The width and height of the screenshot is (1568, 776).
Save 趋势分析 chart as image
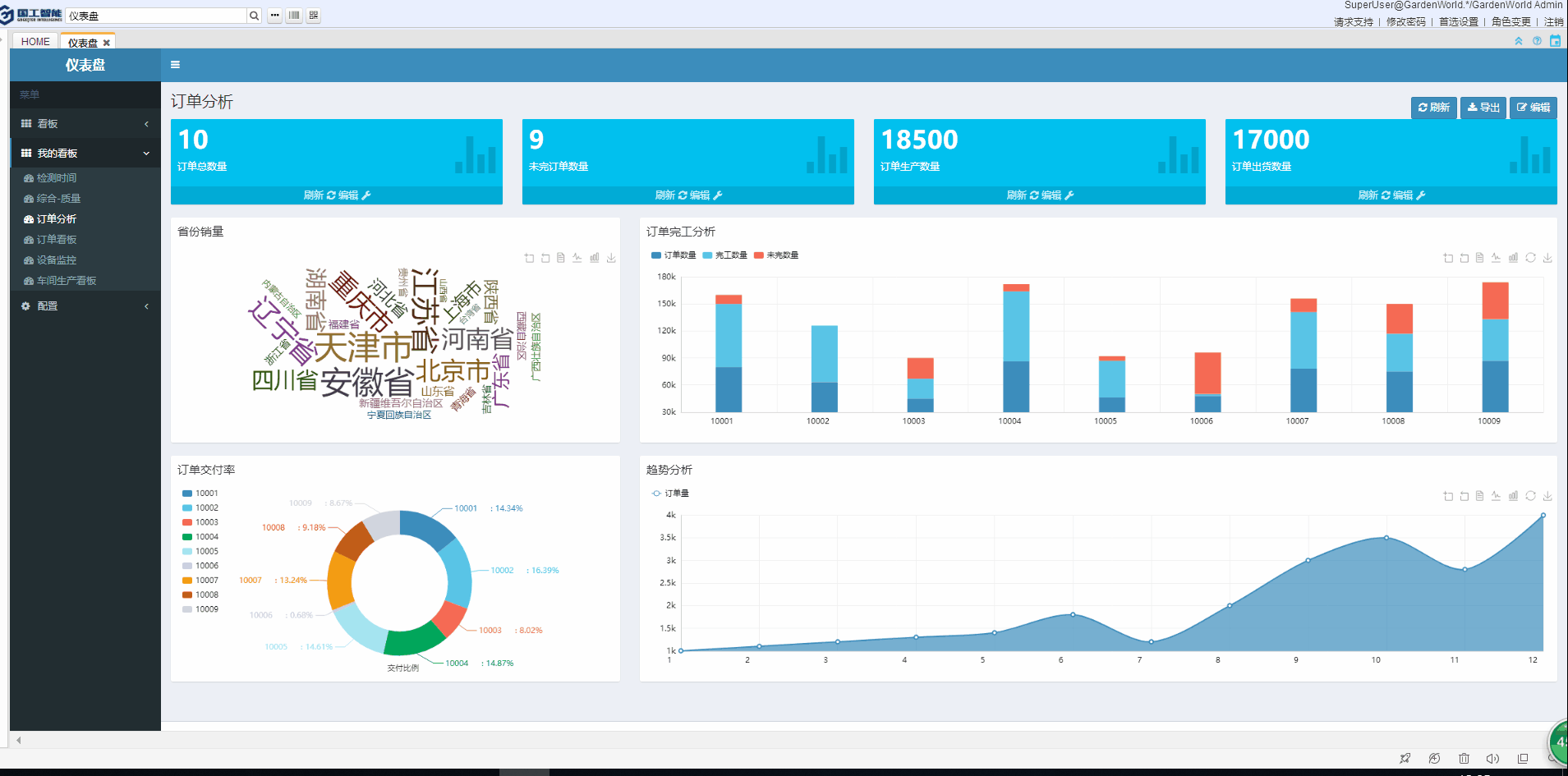(1547, 496)
